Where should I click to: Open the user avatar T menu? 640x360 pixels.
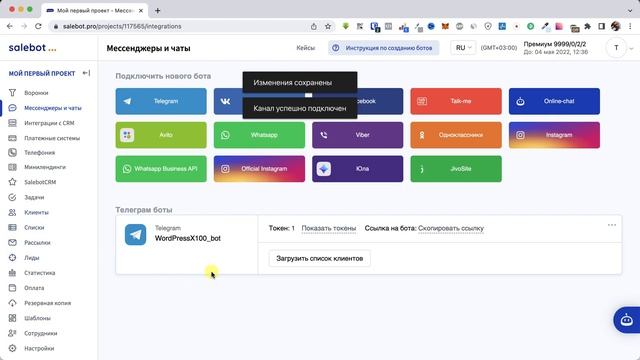point(616,48)
